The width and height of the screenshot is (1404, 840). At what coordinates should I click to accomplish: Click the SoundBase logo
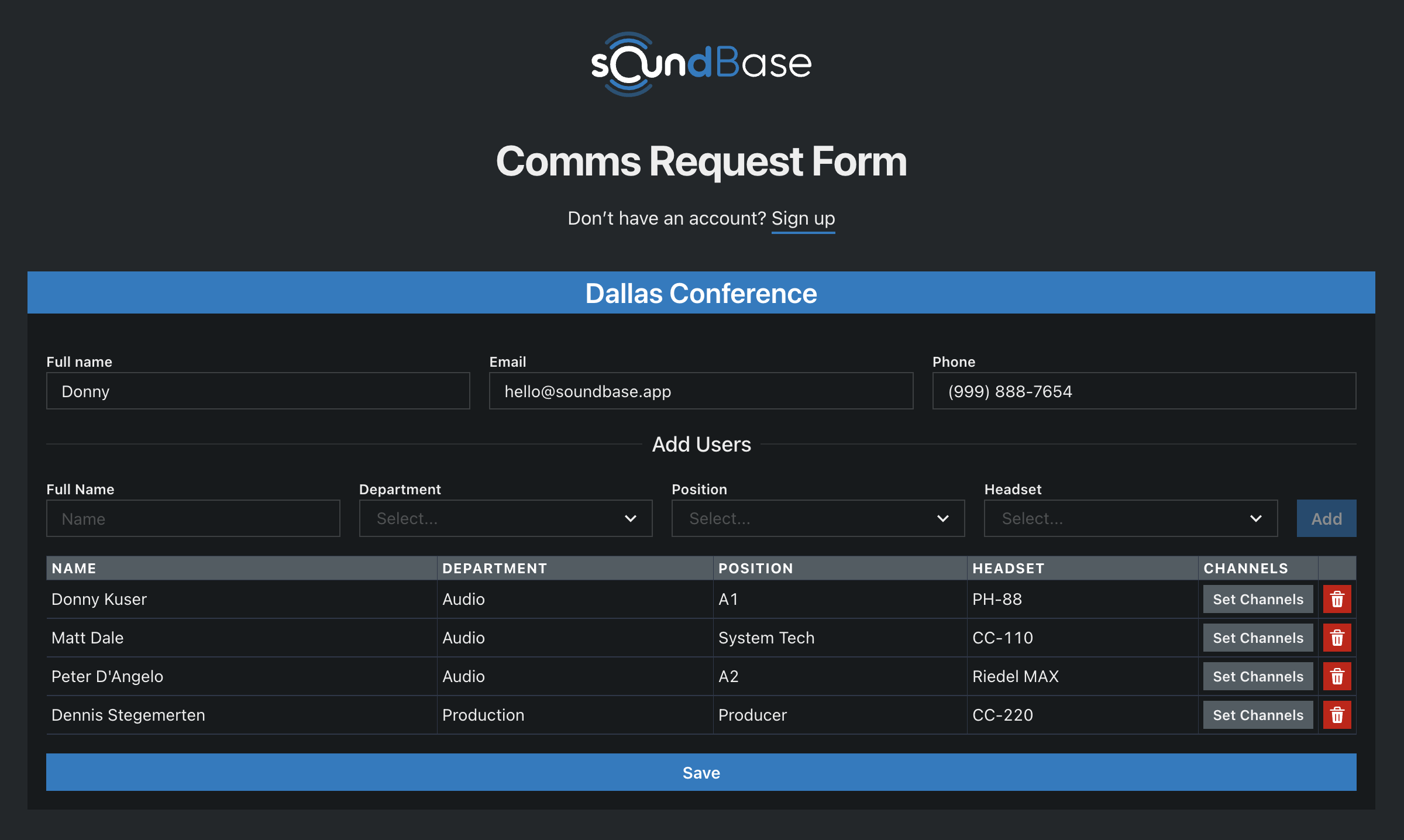(701, 64)
